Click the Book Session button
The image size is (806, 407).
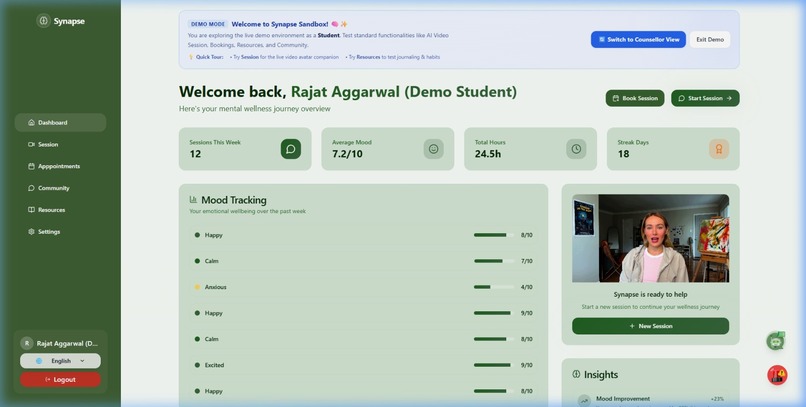635,98
